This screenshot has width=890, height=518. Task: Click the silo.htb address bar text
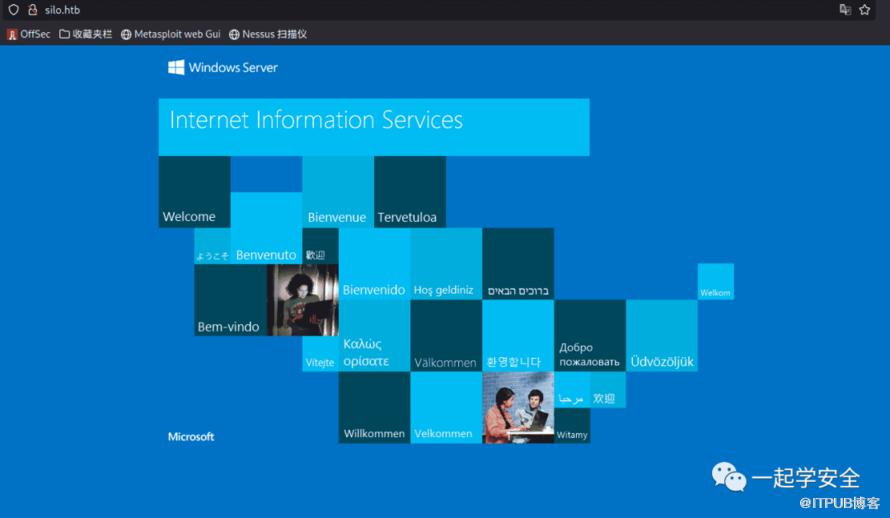pyautogui.click(x=62, y=10)
